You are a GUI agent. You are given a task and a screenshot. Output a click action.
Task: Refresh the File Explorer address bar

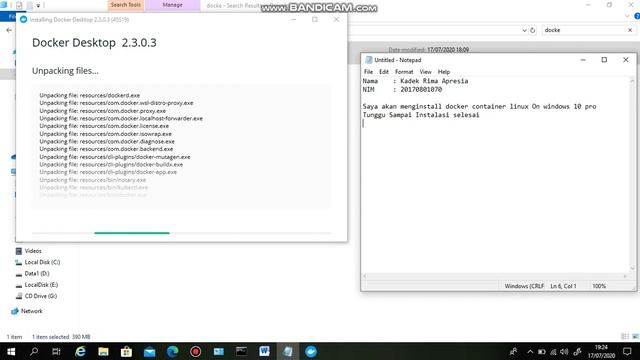point(533,30)
